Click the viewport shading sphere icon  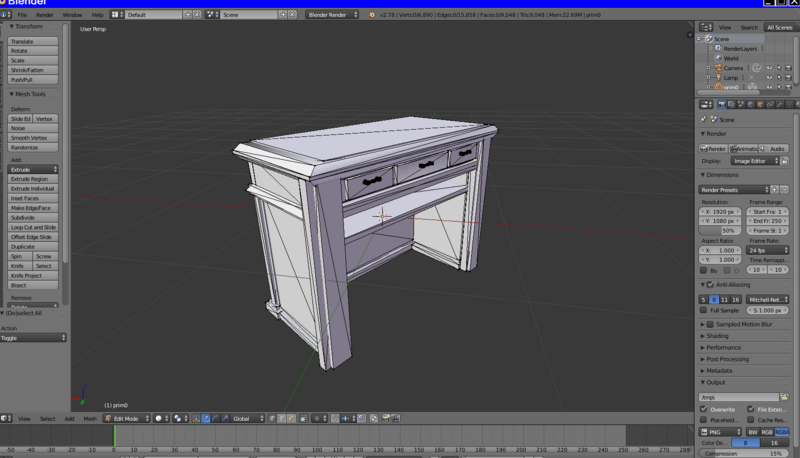click(x=160, y=418)
